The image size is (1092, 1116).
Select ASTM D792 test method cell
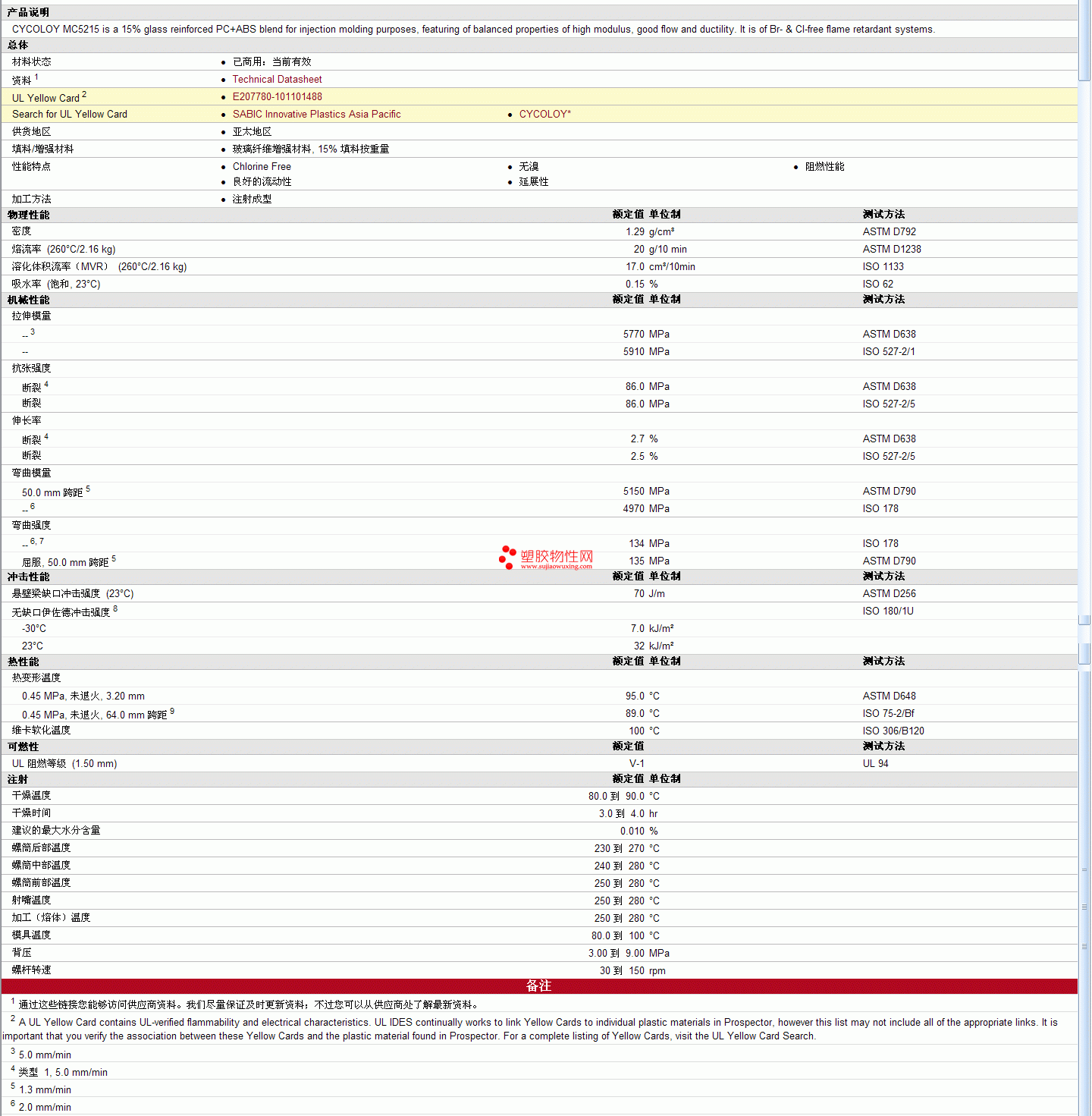890,231
